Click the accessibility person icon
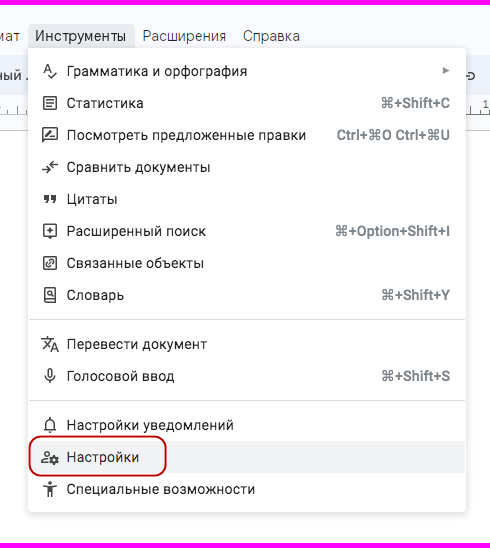490x548 pixels. pyautogui.click(x=50, y=489)
